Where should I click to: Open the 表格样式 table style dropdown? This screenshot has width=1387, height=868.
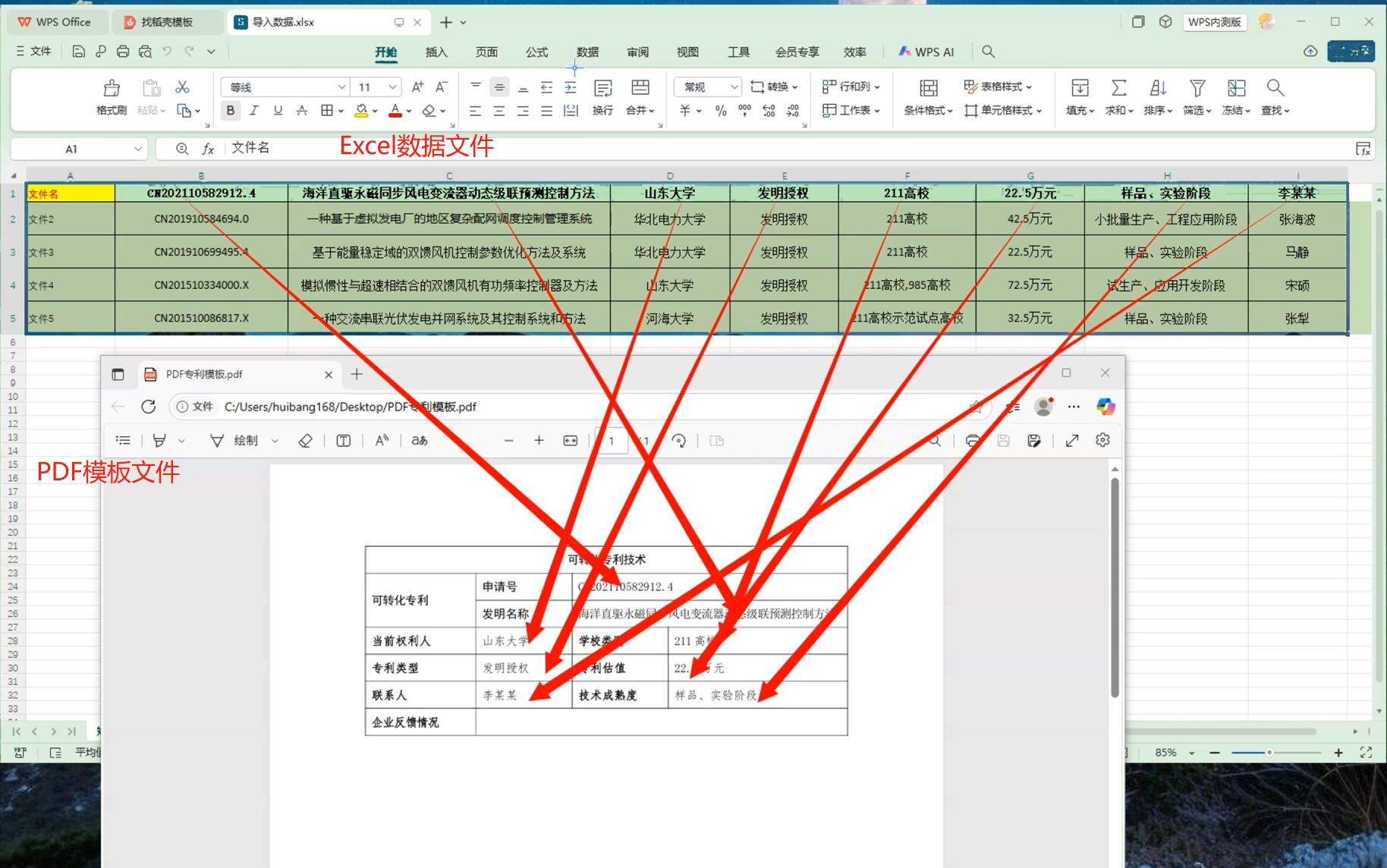pyautogui.click(x=998, y=87)
